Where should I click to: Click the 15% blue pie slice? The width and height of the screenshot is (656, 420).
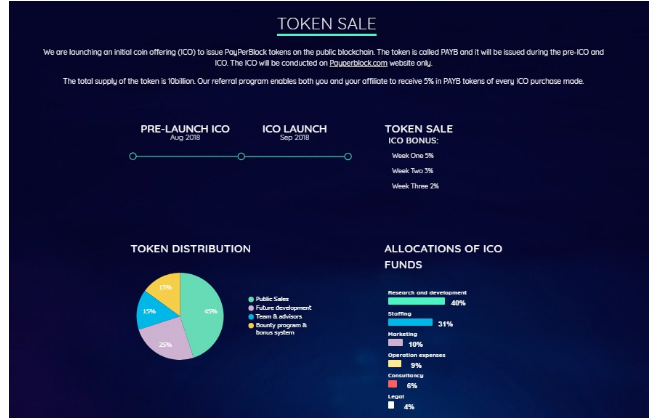pos(151,312)
